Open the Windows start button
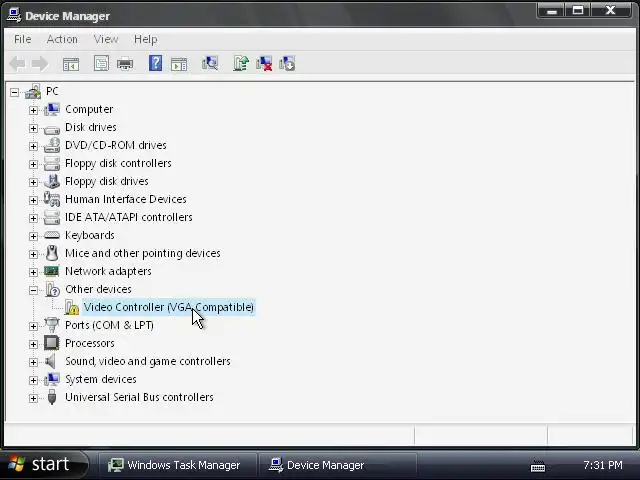The height and width of the screenshot is (480, 640). [44, 464]
